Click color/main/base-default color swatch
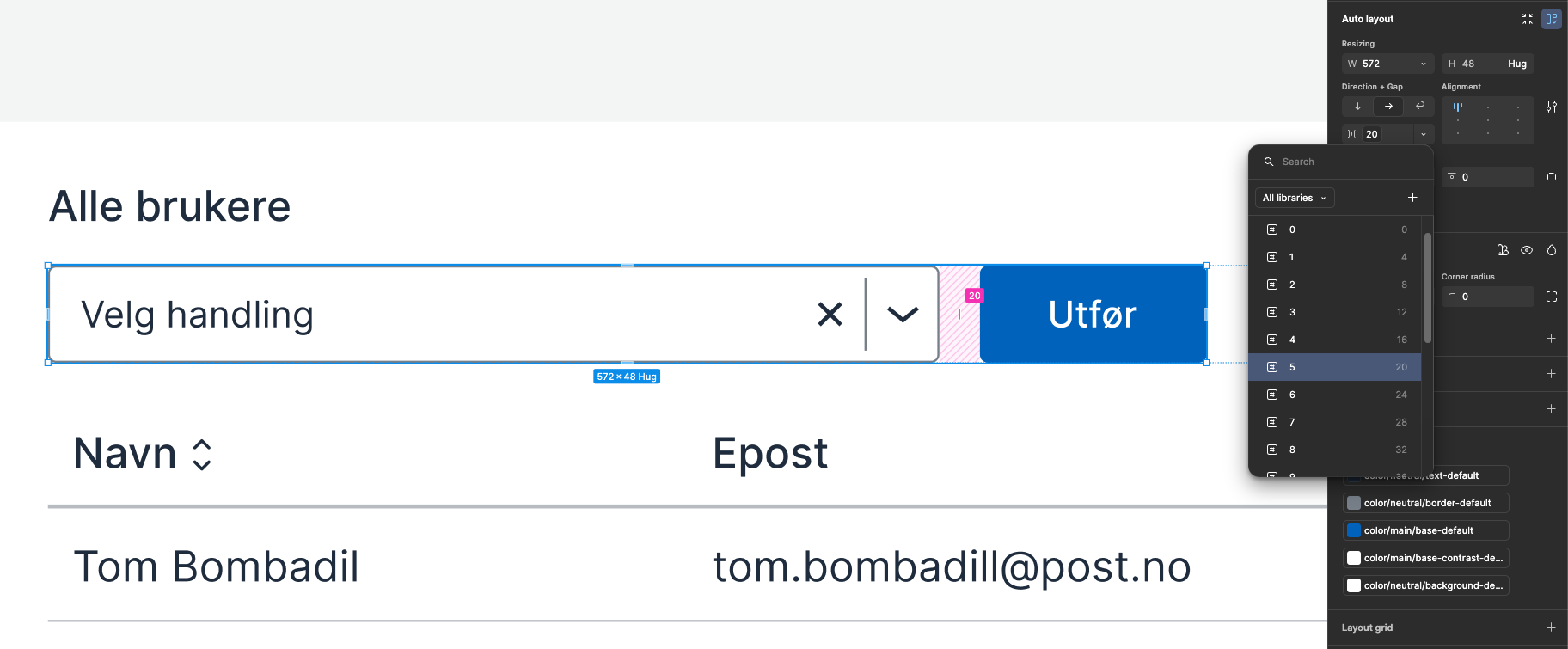The image size is (1568, 649). pos(1354,530)
